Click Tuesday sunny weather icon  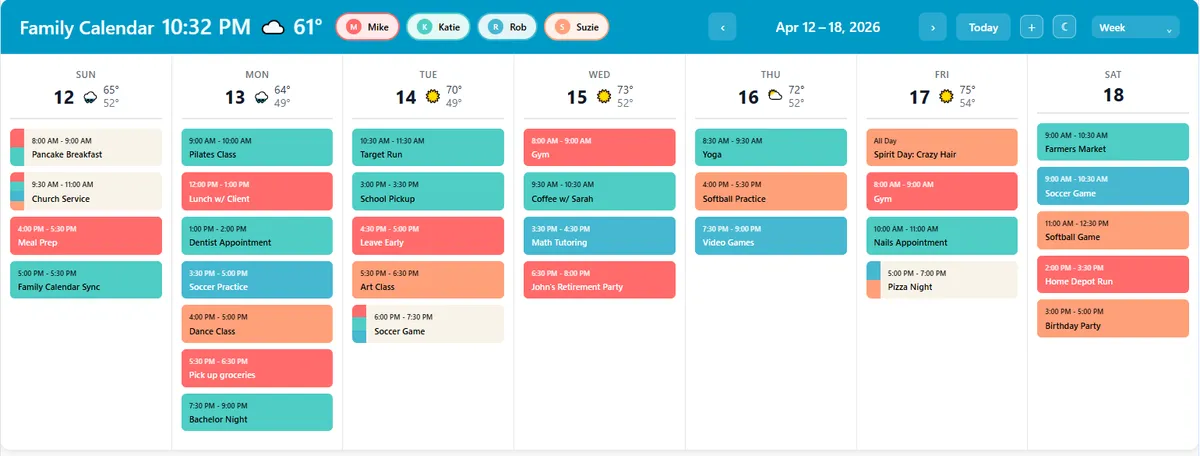pos(433,97)
